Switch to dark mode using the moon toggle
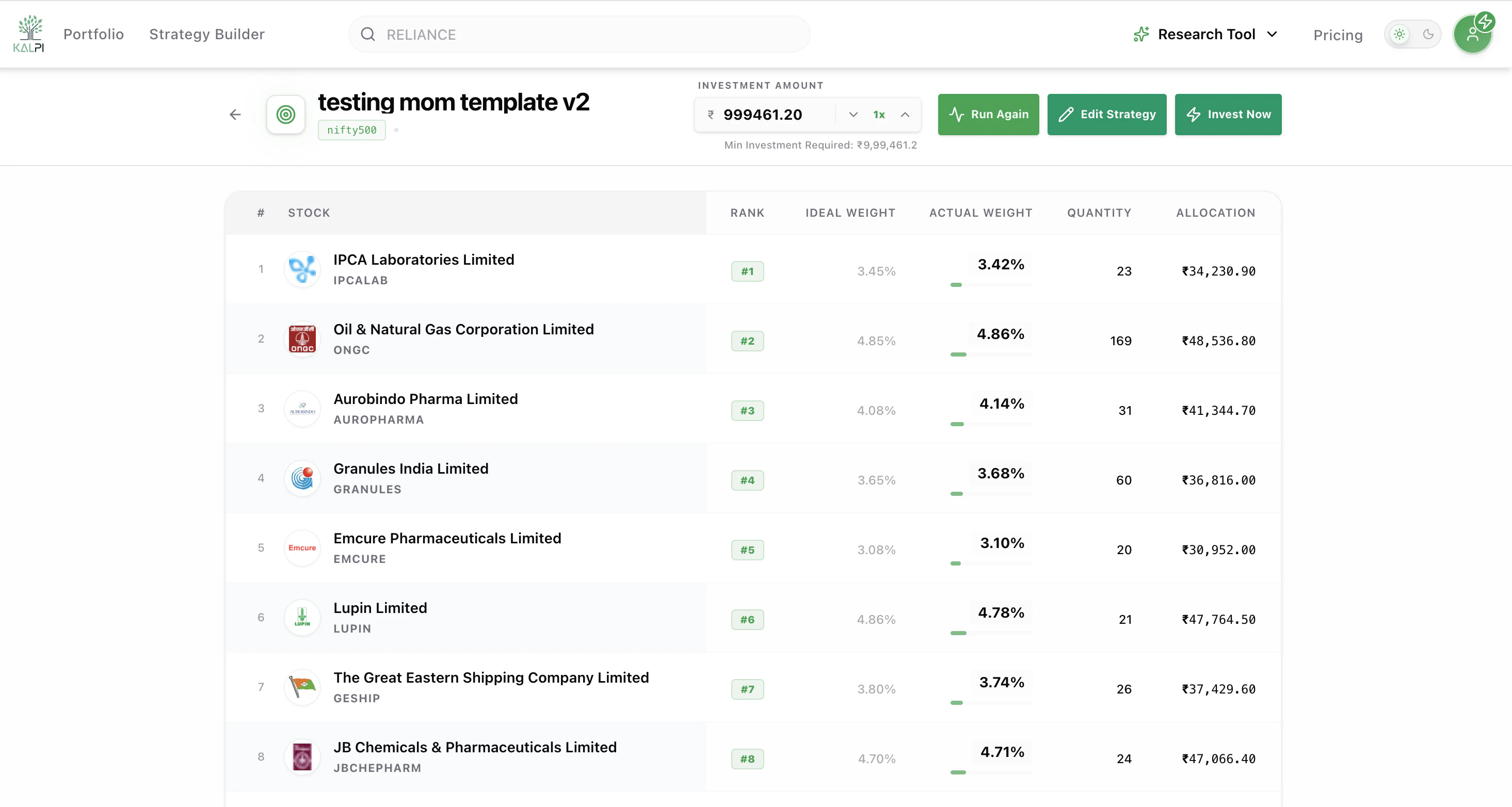Image resolution: width=1512 pixels, height=807 pixels. pyautogui.click(x=1427, y=34)
